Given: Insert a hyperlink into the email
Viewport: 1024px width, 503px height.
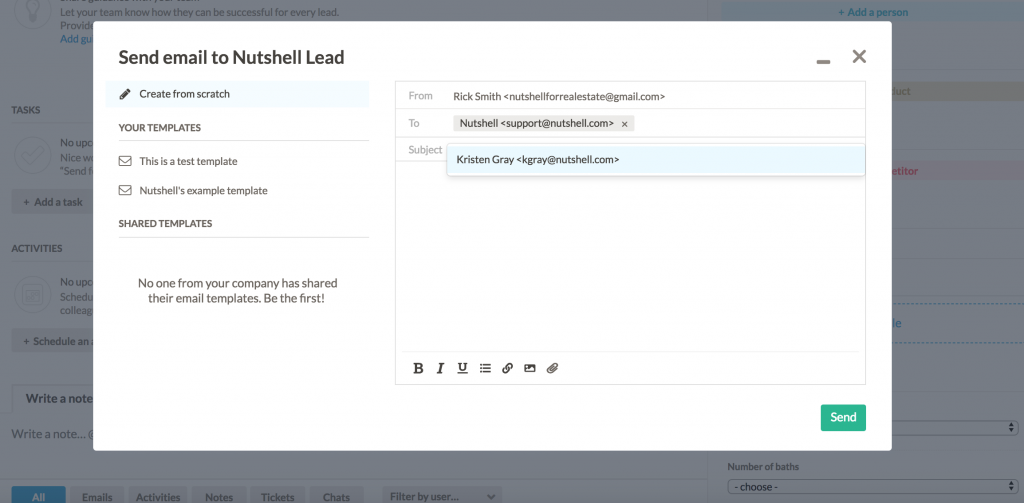Looking at the screenshot, I should 507,368.
